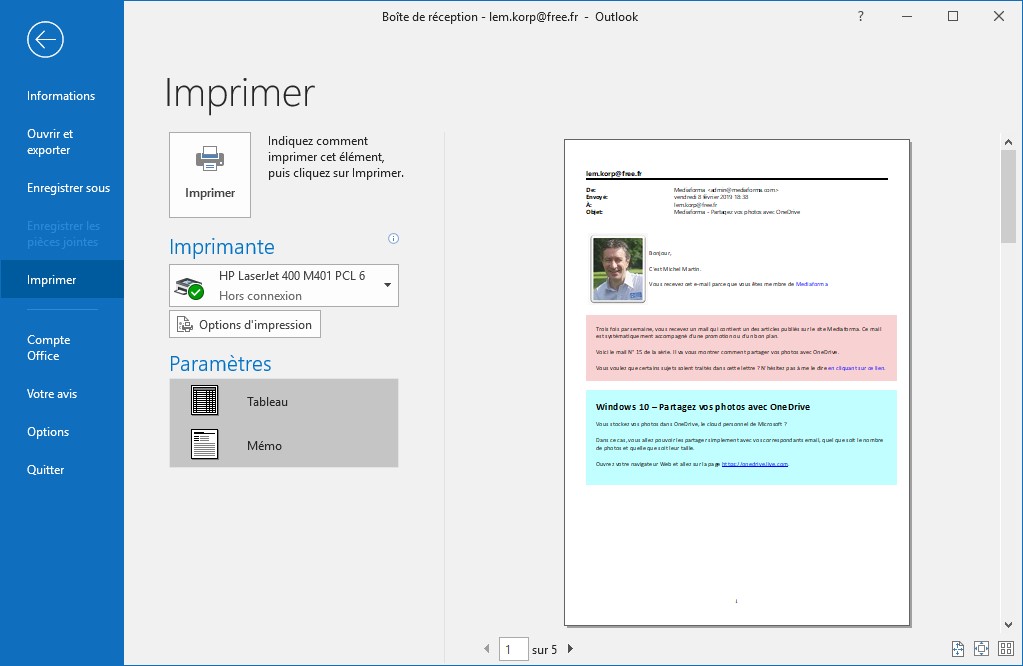Image resolution: width=1023 pixels, height=666 pixels.
Task: Click the back arrow to exit Backstage
Action: point(46,39)
